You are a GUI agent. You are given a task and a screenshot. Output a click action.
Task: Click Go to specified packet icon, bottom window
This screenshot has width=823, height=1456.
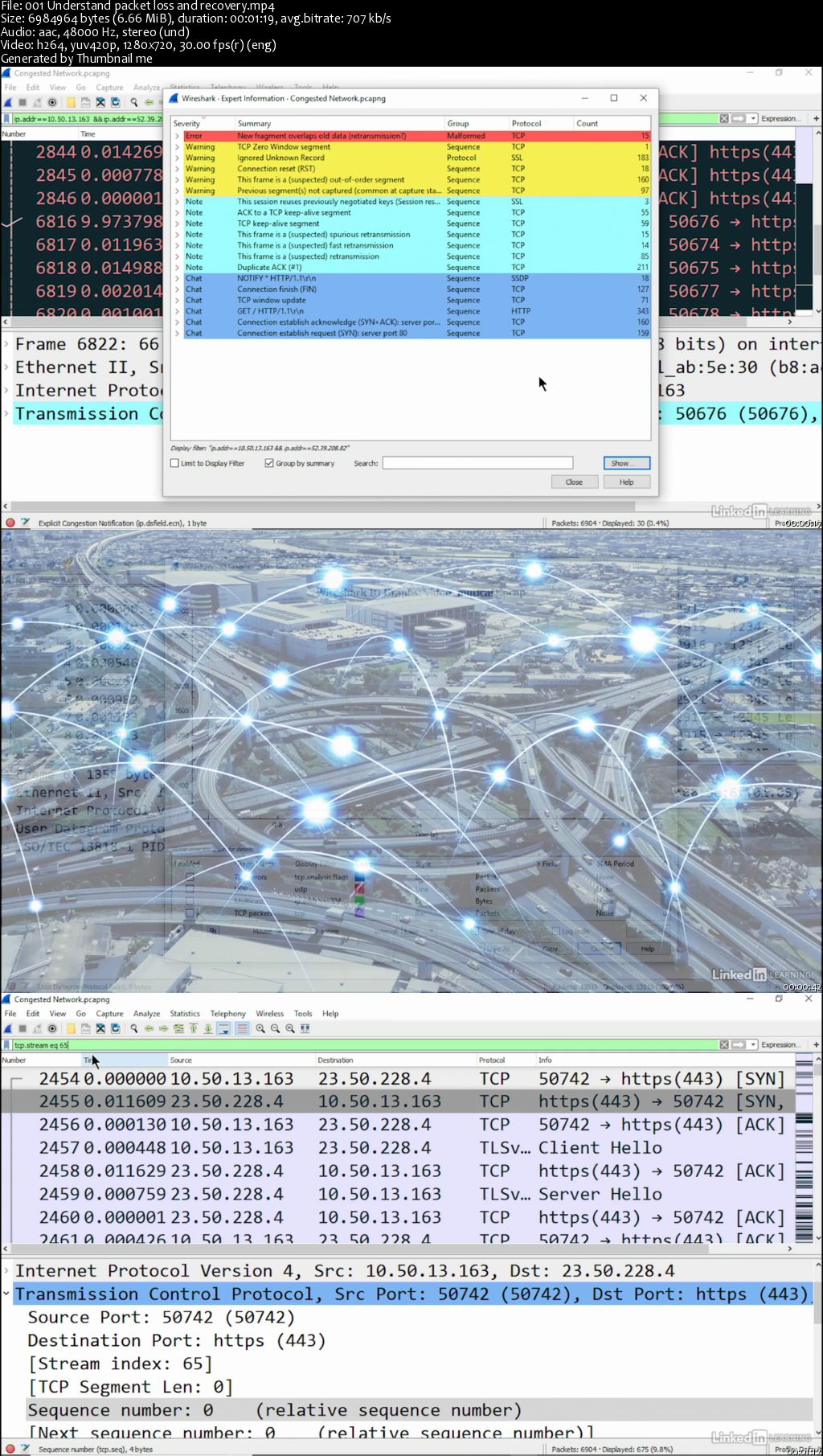tap(178, 1028)
